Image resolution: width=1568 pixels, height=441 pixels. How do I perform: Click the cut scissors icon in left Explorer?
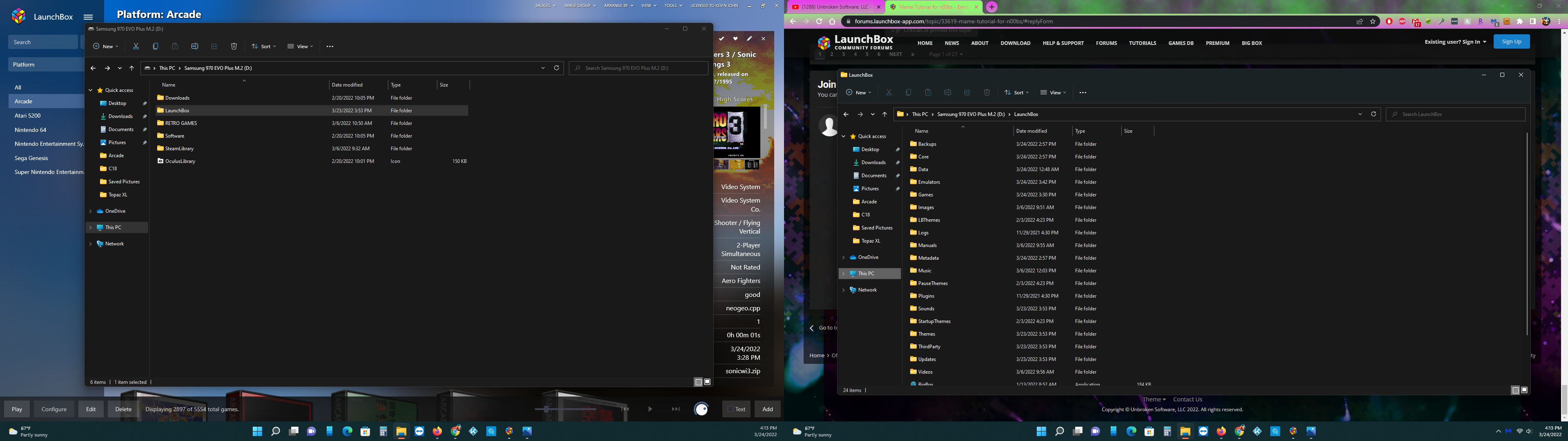(x=136, y=46)
